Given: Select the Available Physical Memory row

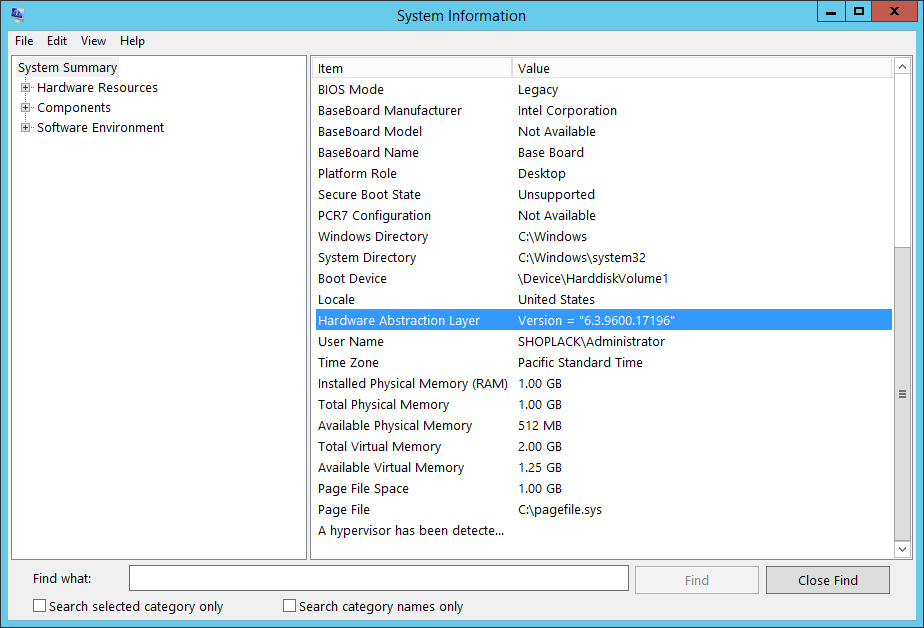Looking at the screenshot, I should click(603, 426).
